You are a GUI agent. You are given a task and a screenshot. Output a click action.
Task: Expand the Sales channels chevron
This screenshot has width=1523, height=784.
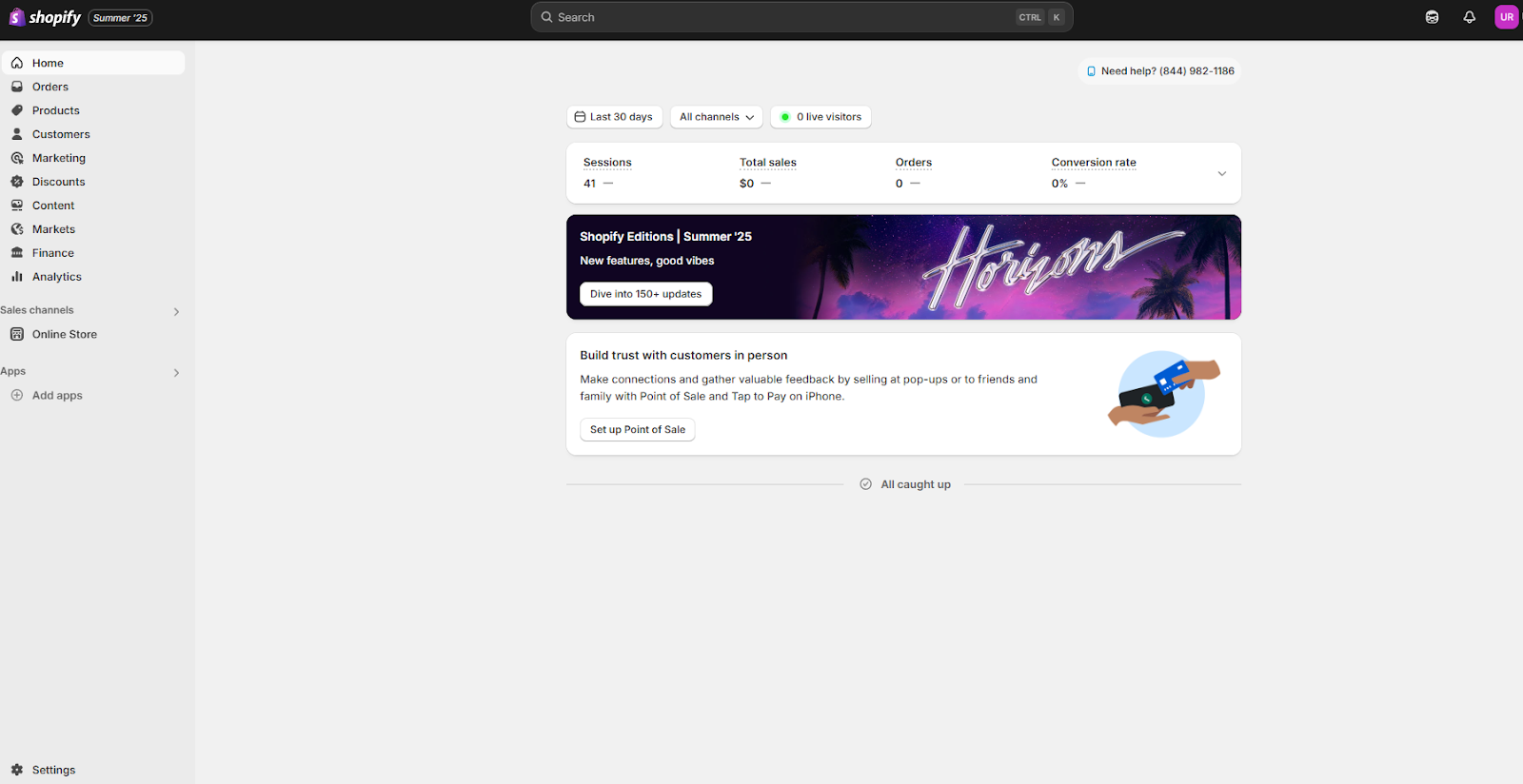[x=176, y=311]
